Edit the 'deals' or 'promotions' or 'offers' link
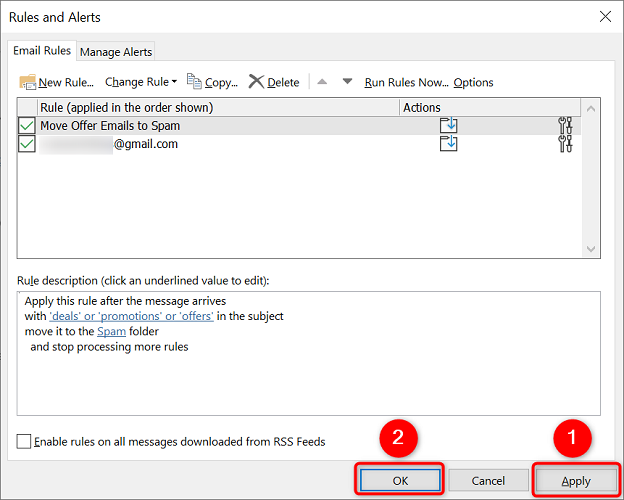Screen dimensions: 624x500 point(131,316)
